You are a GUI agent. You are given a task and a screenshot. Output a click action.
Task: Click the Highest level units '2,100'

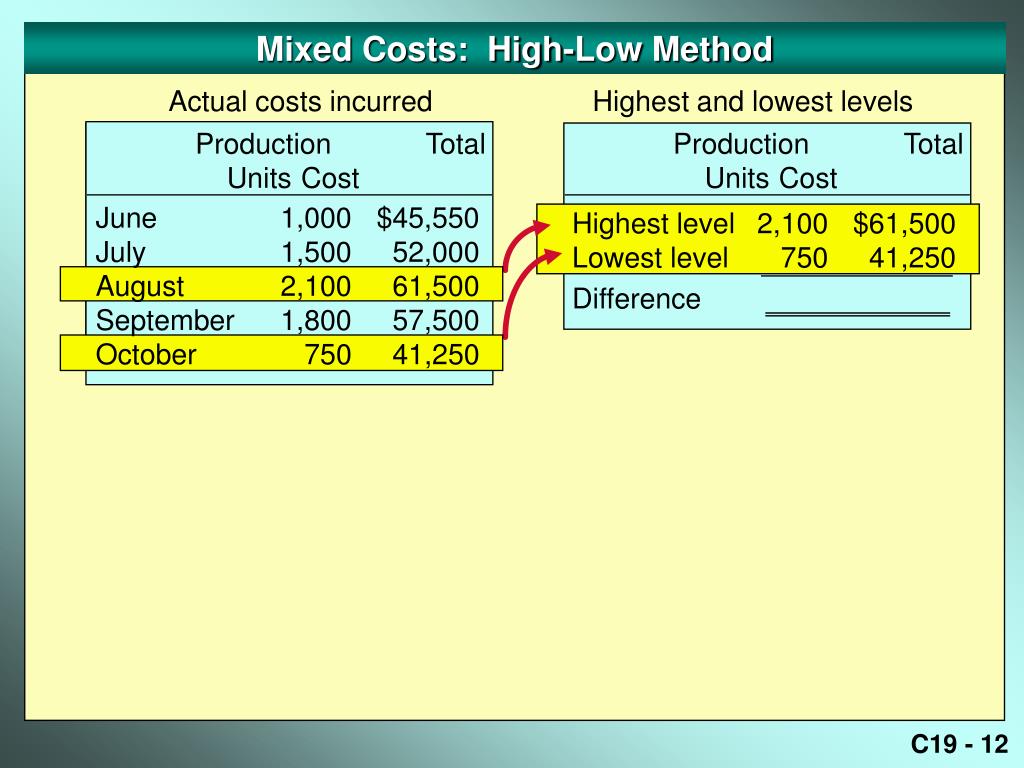point(792,224)
